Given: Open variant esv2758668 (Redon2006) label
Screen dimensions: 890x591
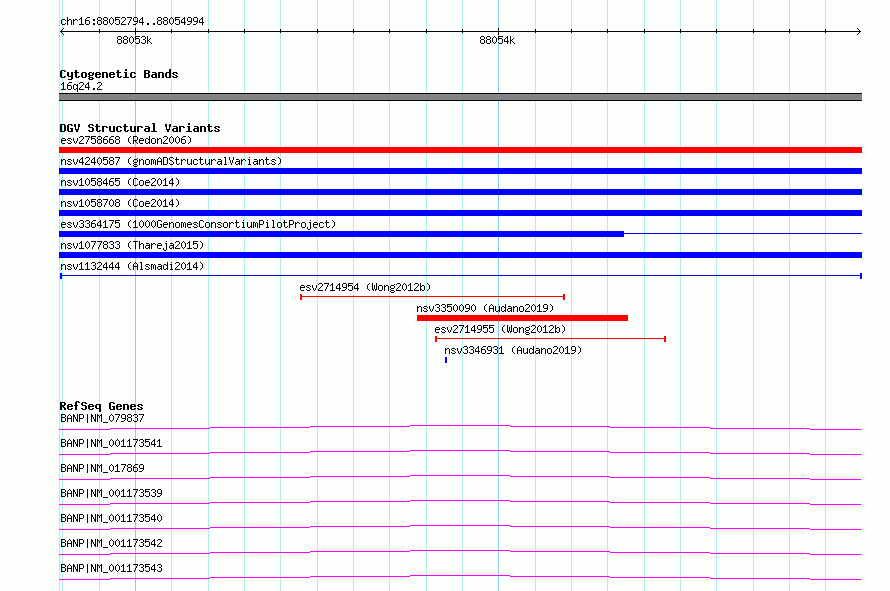Looking at the screenshot, I should point(126,140).
